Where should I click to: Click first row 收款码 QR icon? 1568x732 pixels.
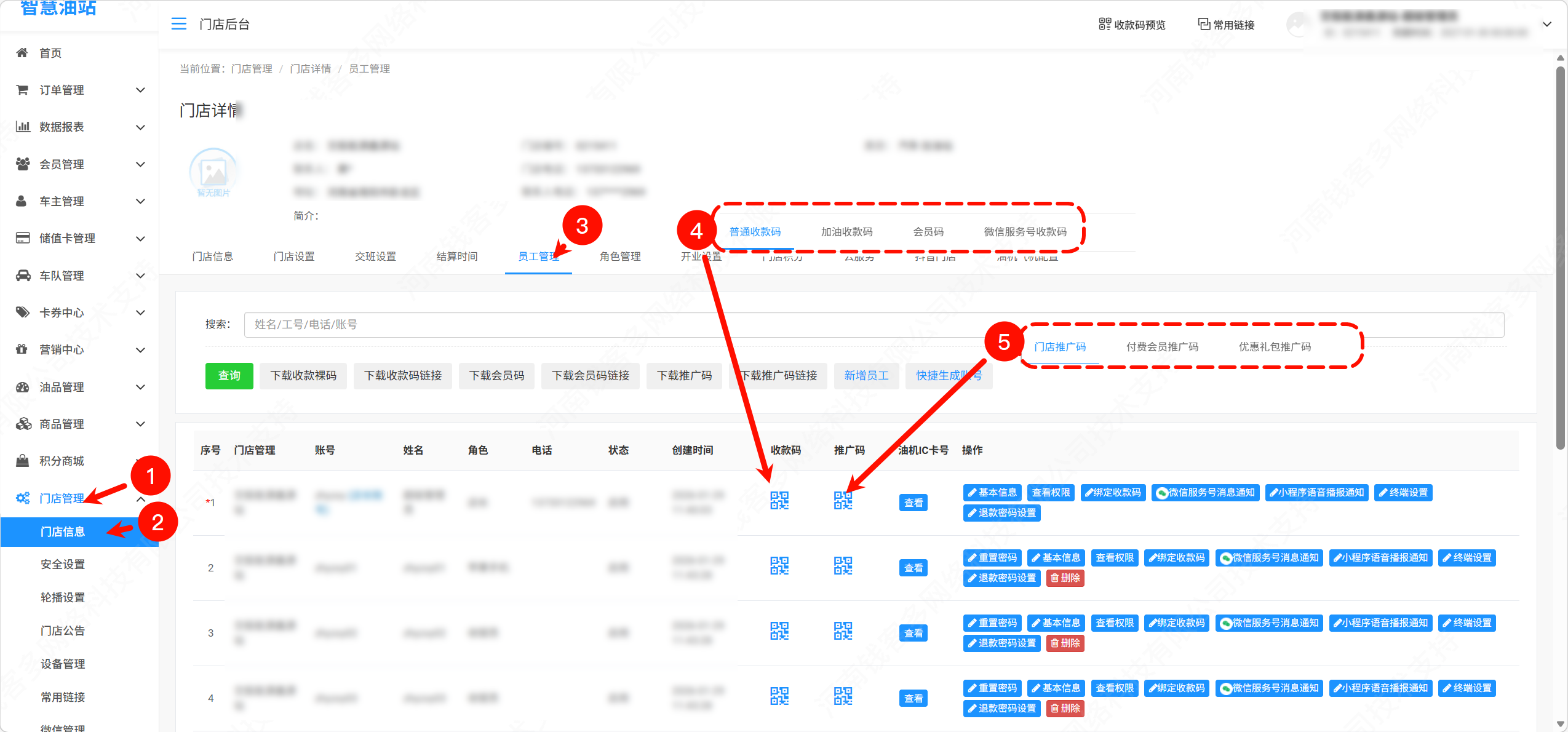(x=779, y=501)
